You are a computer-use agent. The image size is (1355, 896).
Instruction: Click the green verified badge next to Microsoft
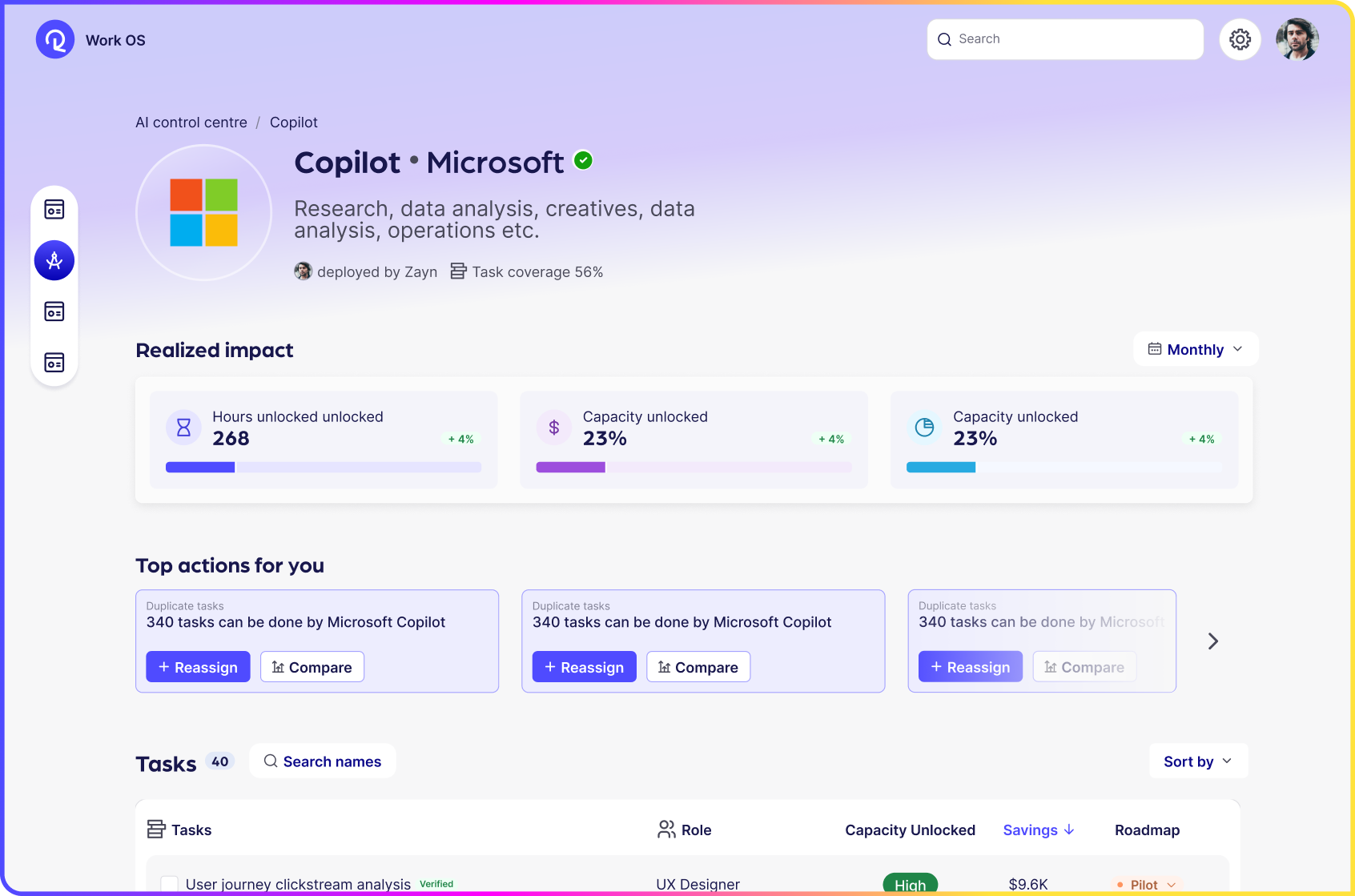tap(584, 161)
